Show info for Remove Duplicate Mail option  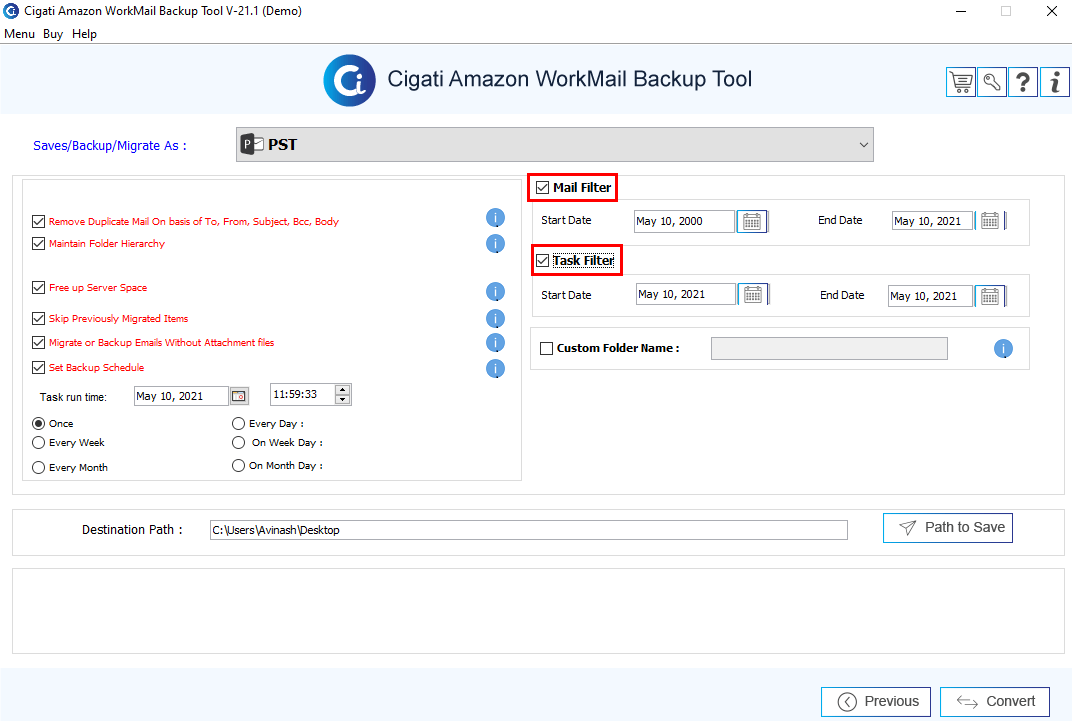point(495,218)
